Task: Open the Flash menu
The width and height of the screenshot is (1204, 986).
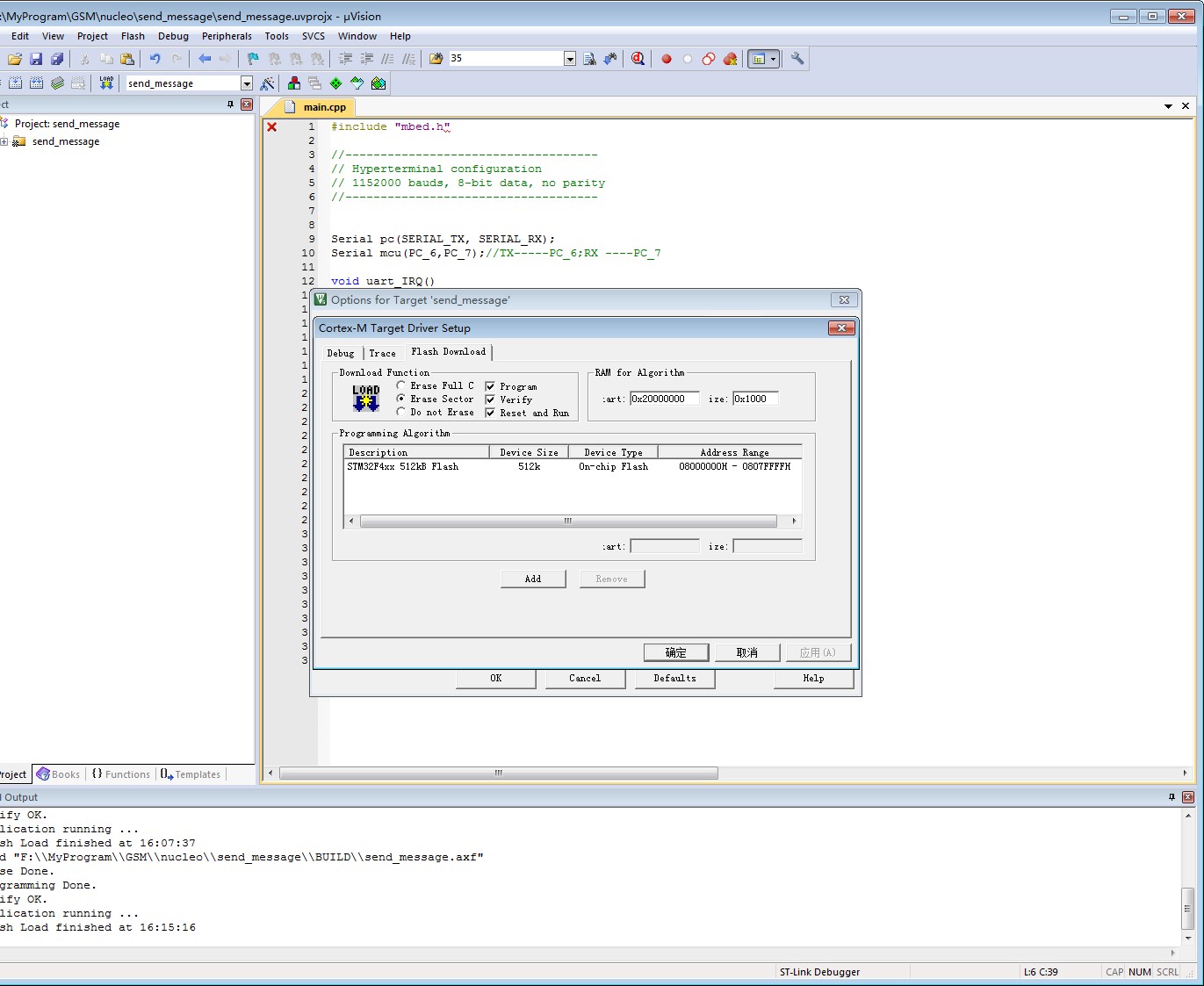Action: pos(133,36)
